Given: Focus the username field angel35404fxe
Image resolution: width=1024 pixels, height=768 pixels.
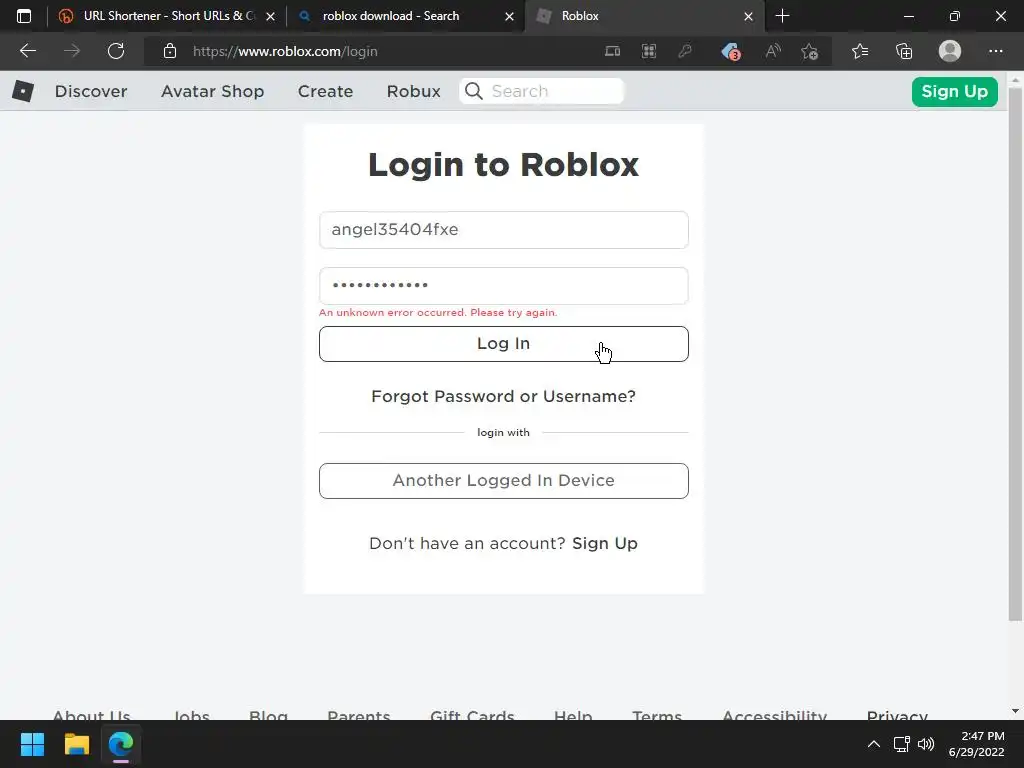Looking at the screenshot, I should coord(504,230).
